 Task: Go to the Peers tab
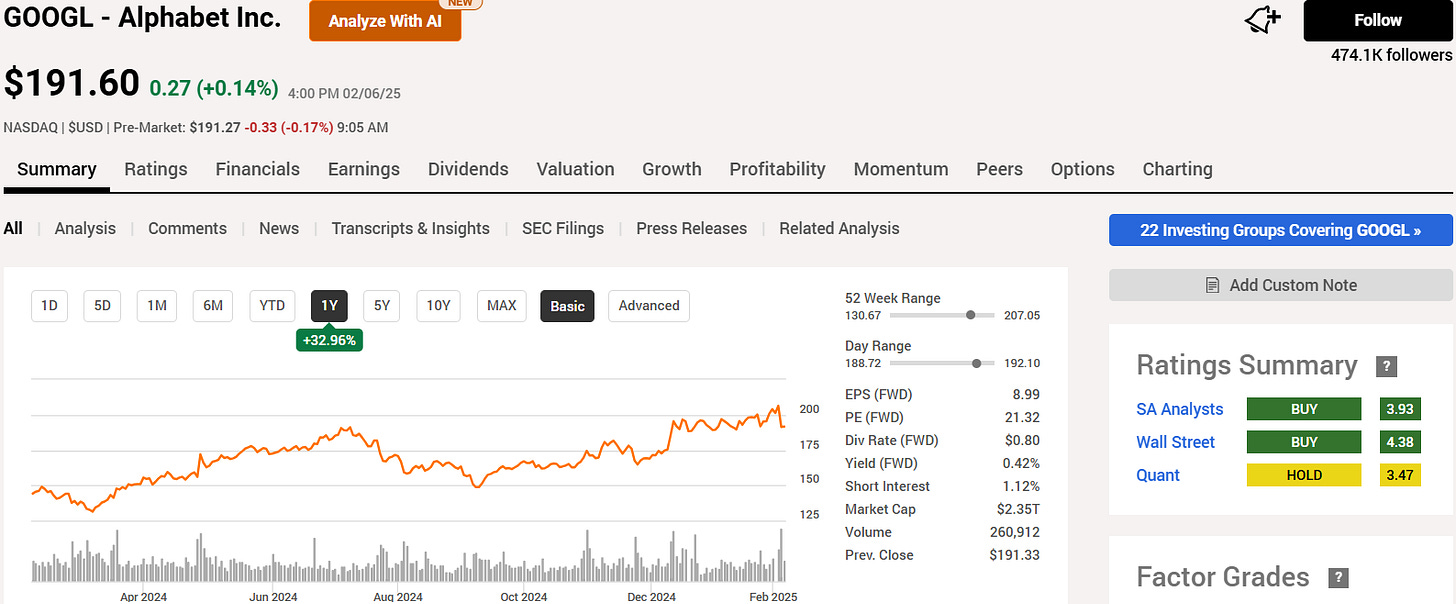point(999,169)
